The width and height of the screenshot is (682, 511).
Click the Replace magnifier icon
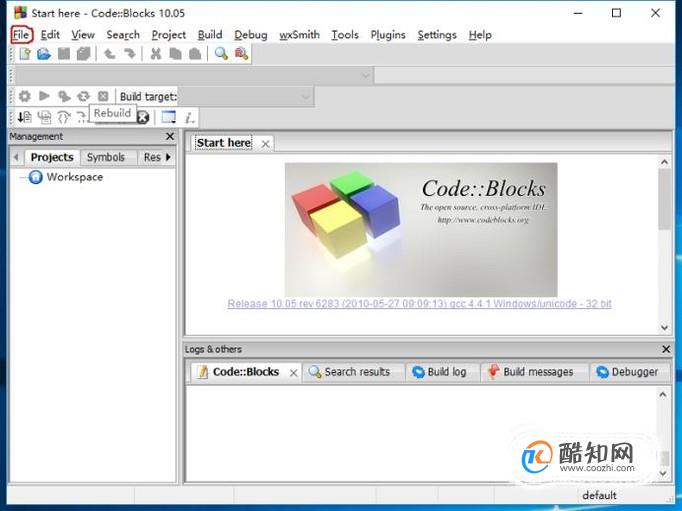point(241,54)
